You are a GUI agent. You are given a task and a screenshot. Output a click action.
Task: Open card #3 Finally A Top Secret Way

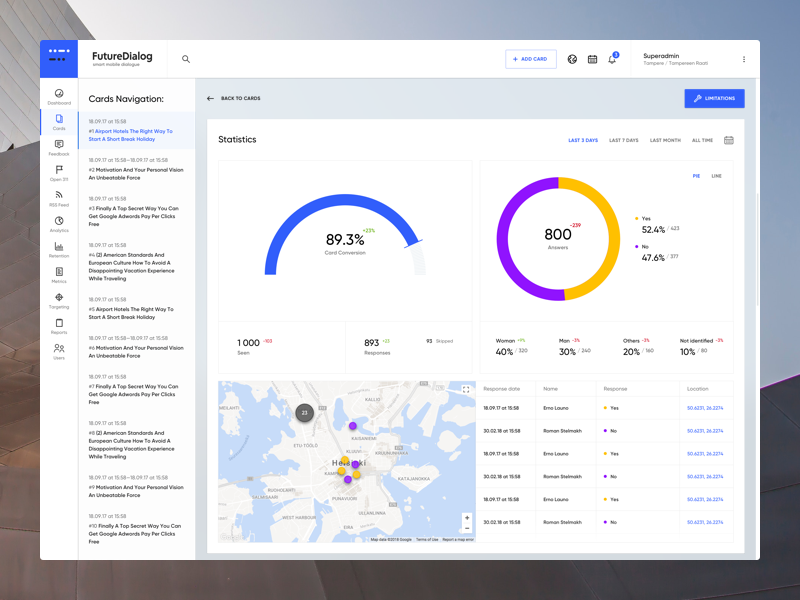click(136, 211)
